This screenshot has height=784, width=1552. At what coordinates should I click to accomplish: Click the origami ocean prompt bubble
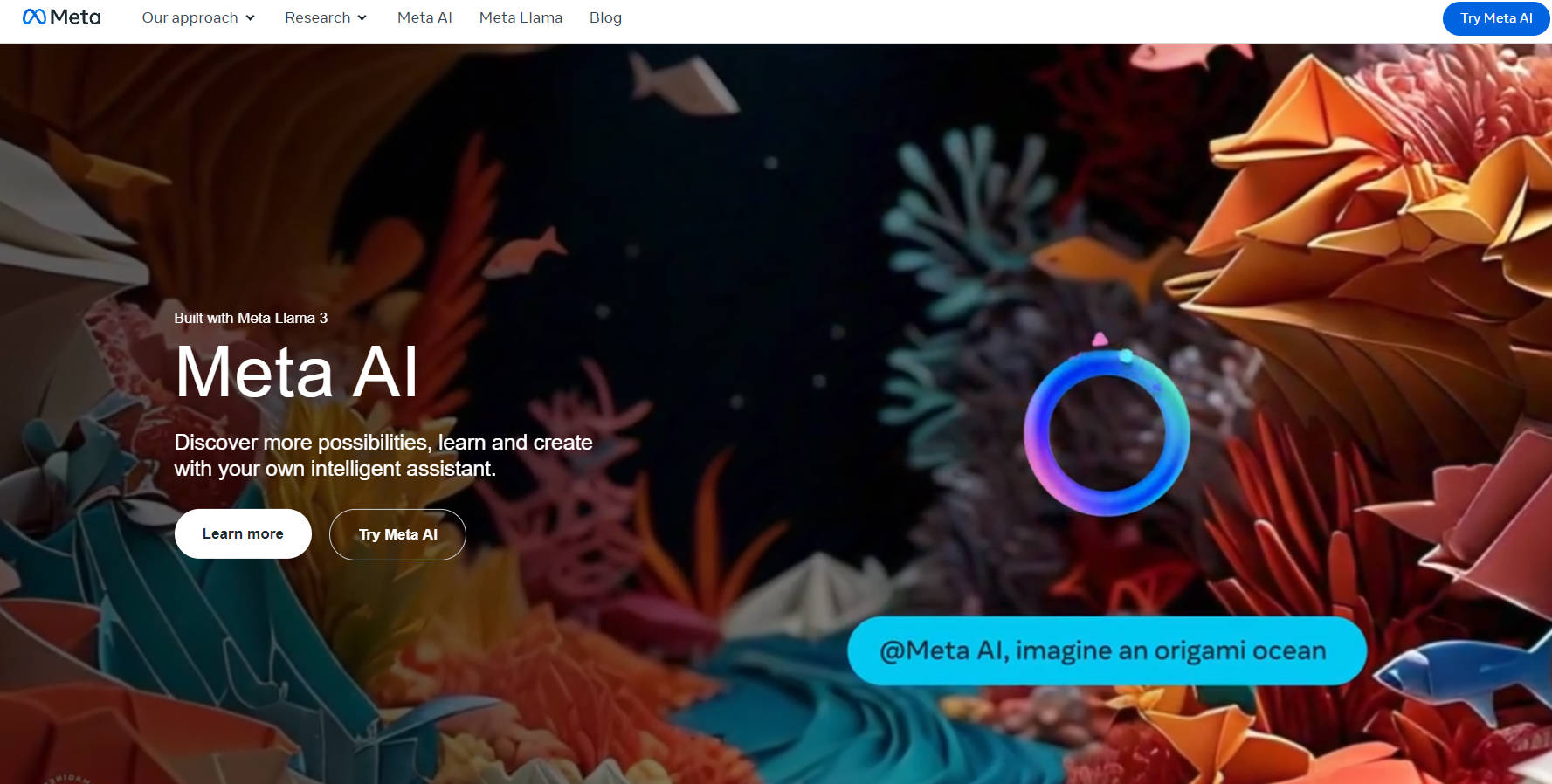(x=1107, y=650)
